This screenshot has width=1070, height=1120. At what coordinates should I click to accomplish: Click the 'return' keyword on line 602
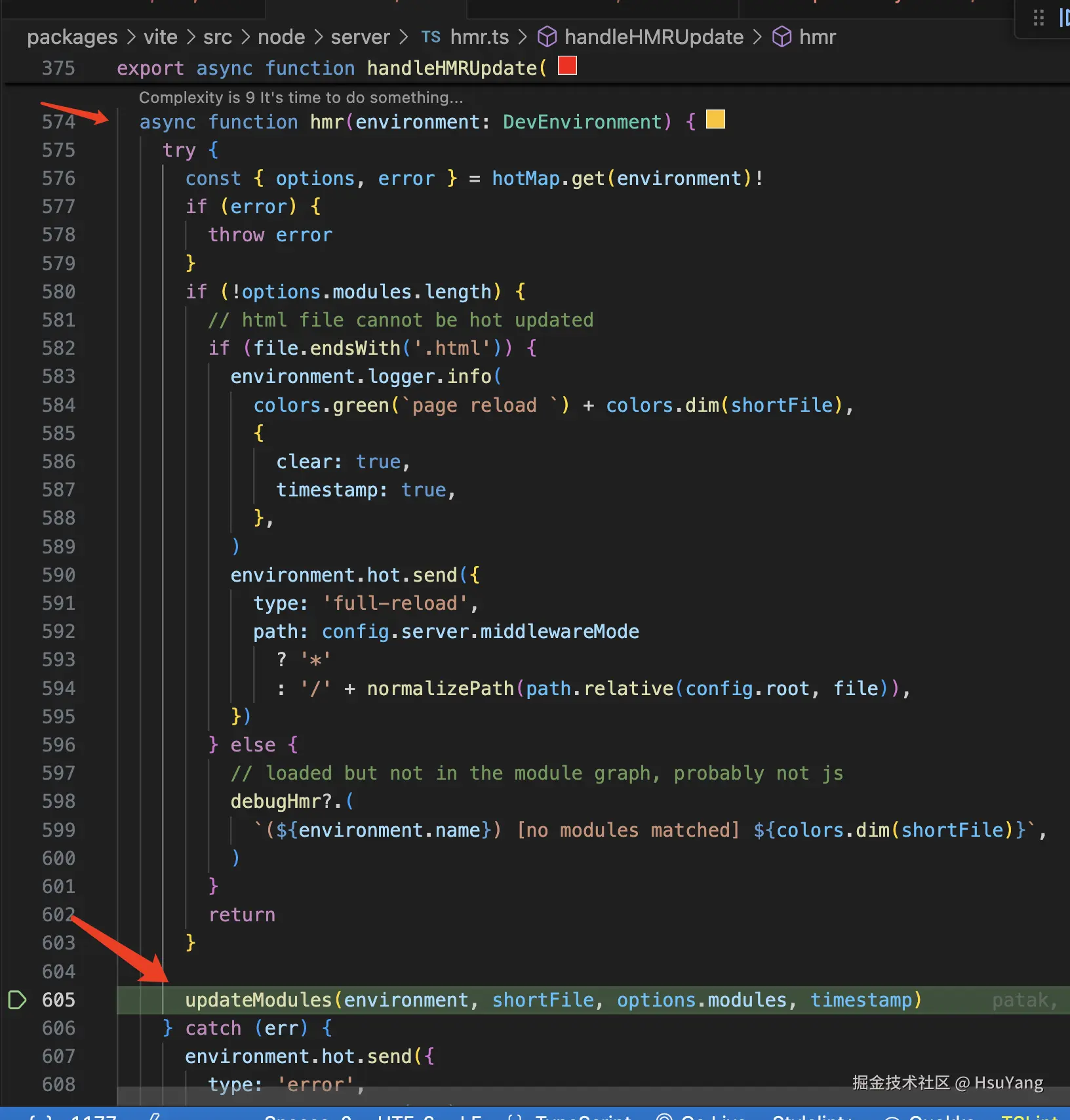click(242, 915)
